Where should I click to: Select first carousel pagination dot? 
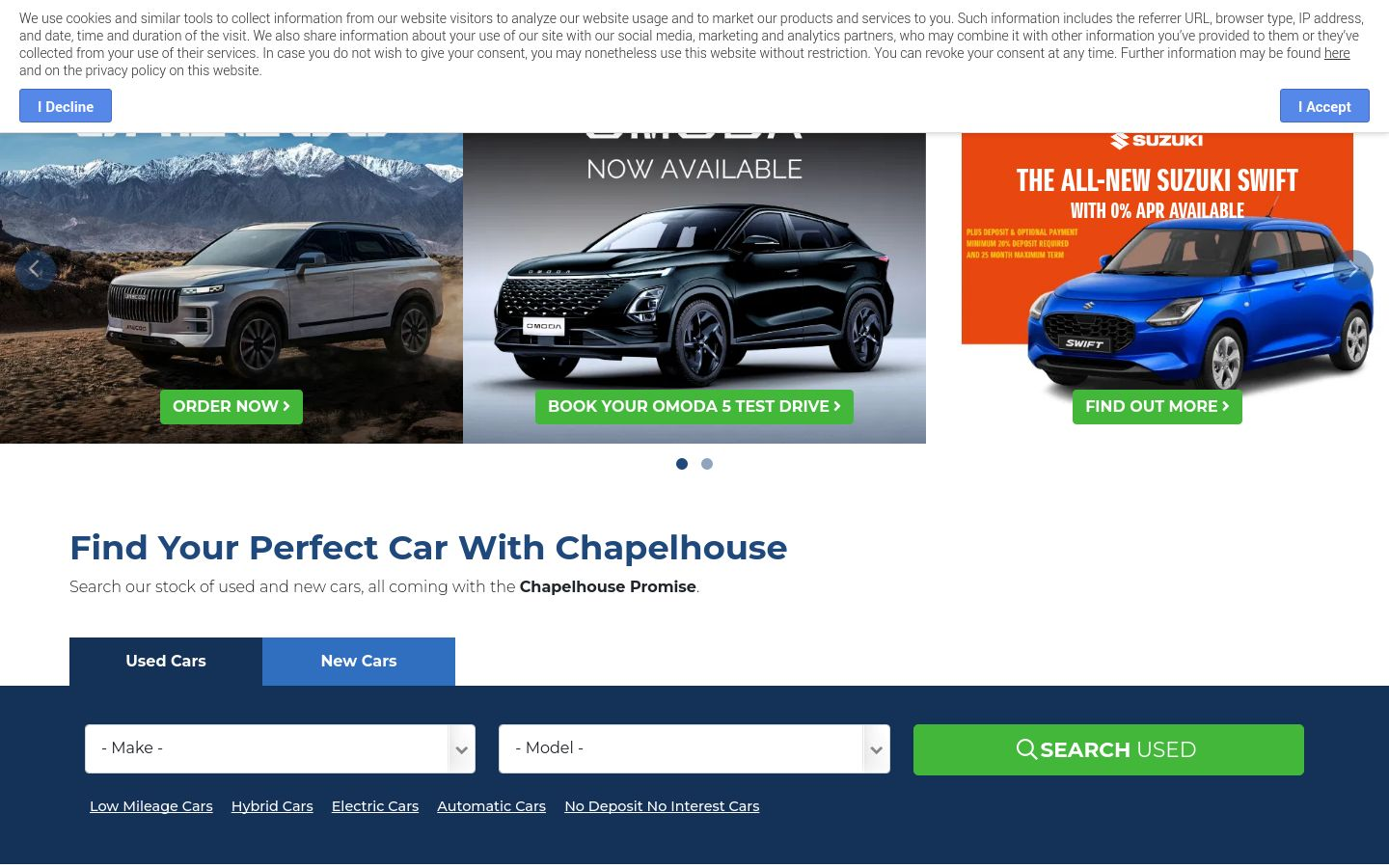(682, 464)
